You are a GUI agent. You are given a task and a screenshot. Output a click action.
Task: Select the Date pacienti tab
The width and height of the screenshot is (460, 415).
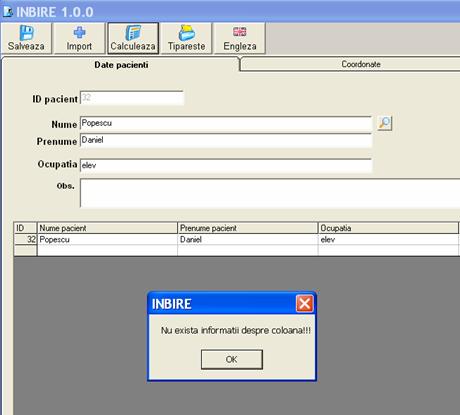point(121,65)
